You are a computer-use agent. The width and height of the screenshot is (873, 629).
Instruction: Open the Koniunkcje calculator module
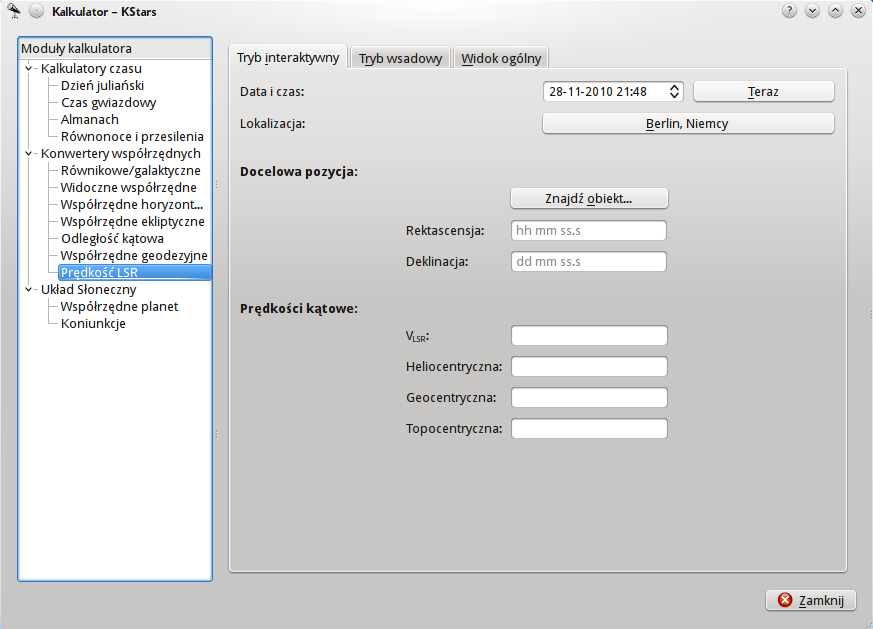tap(93, 324)
